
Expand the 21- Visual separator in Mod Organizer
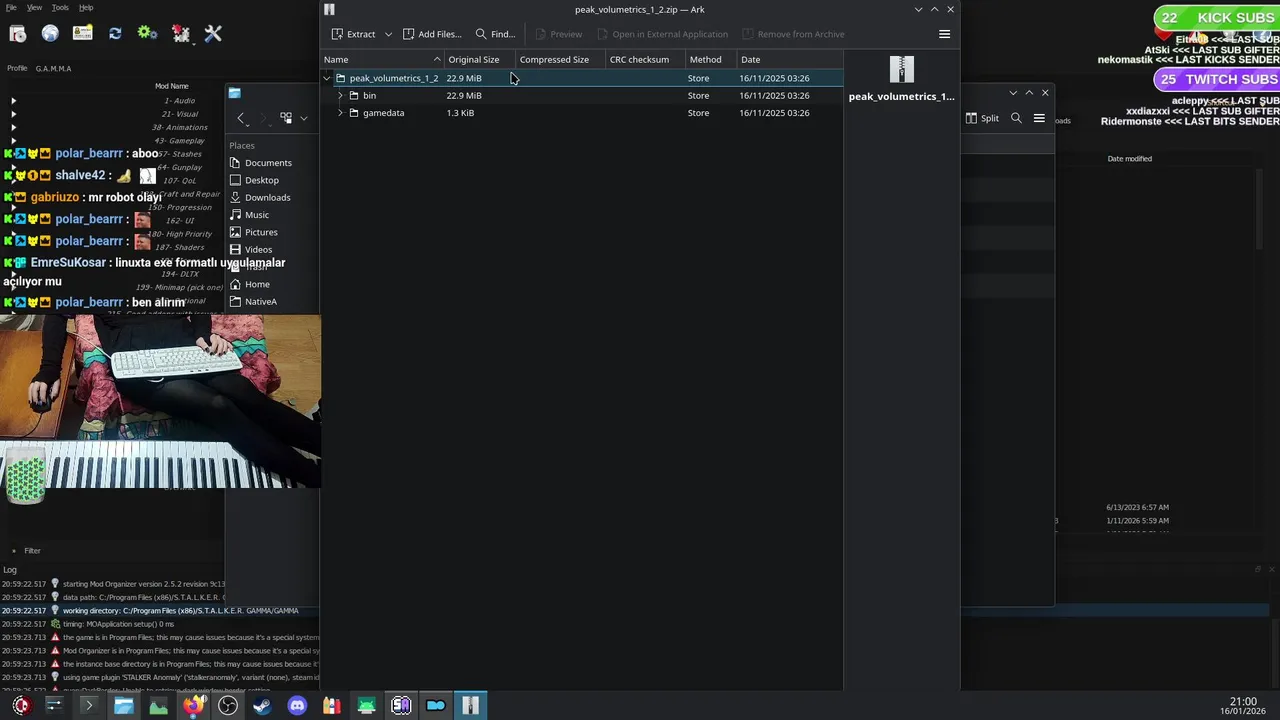tap(13, 114)
